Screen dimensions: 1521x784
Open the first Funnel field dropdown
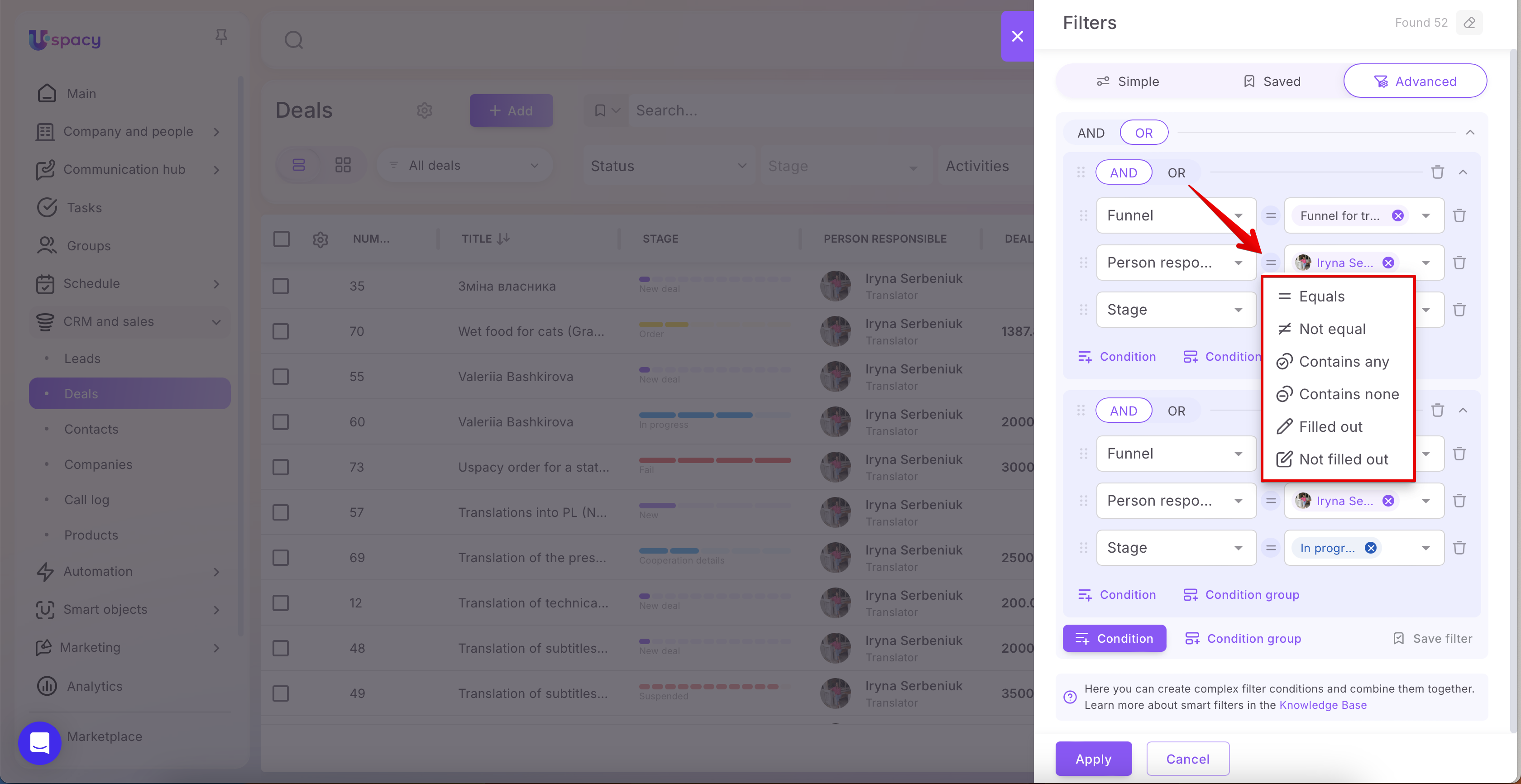(1175, 215)
